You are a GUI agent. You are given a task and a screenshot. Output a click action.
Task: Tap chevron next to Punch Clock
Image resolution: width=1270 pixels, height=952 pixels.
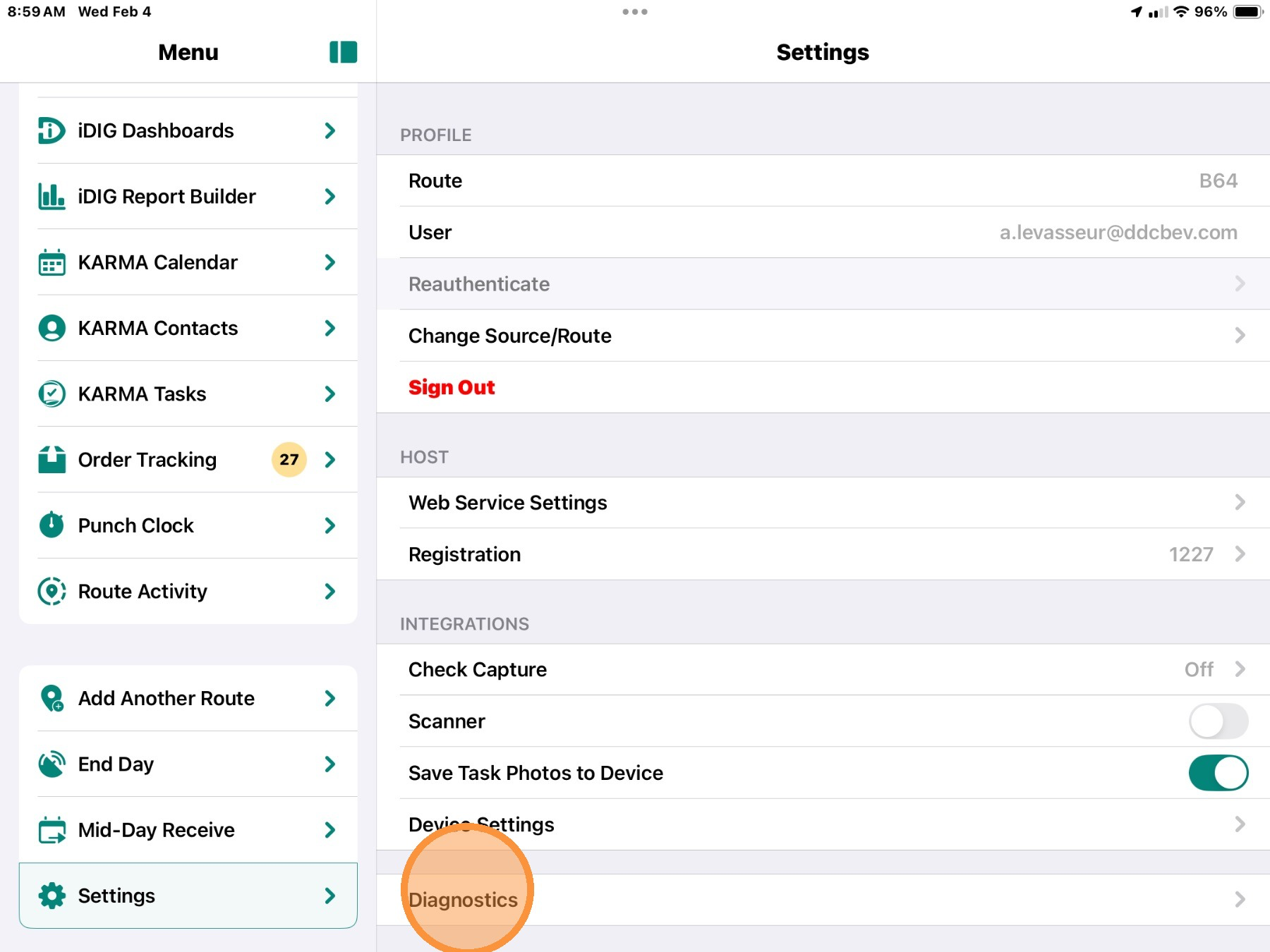point(329,525)
